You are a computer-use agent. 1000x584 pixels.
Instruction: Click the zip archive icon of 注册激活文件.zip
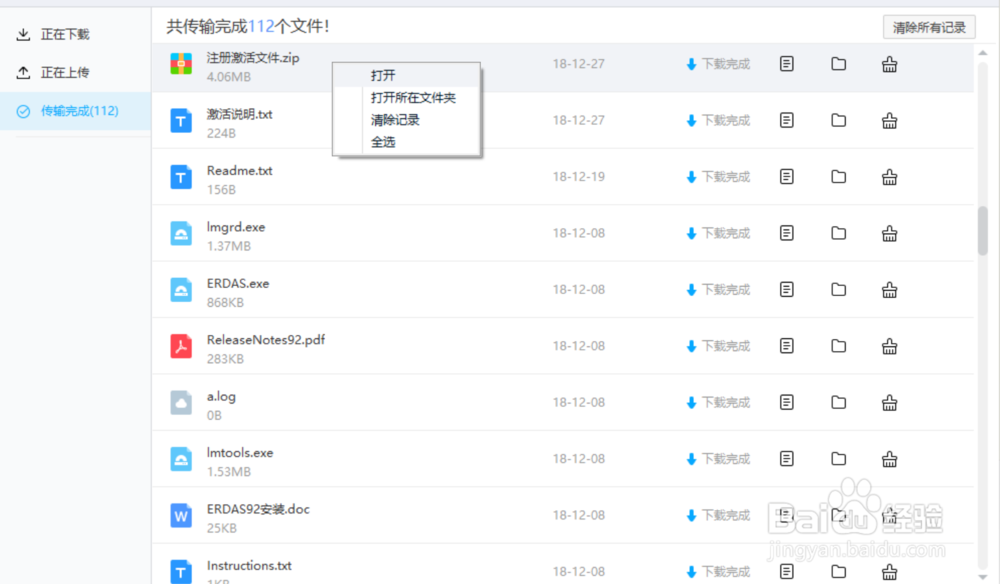[181, 64]
